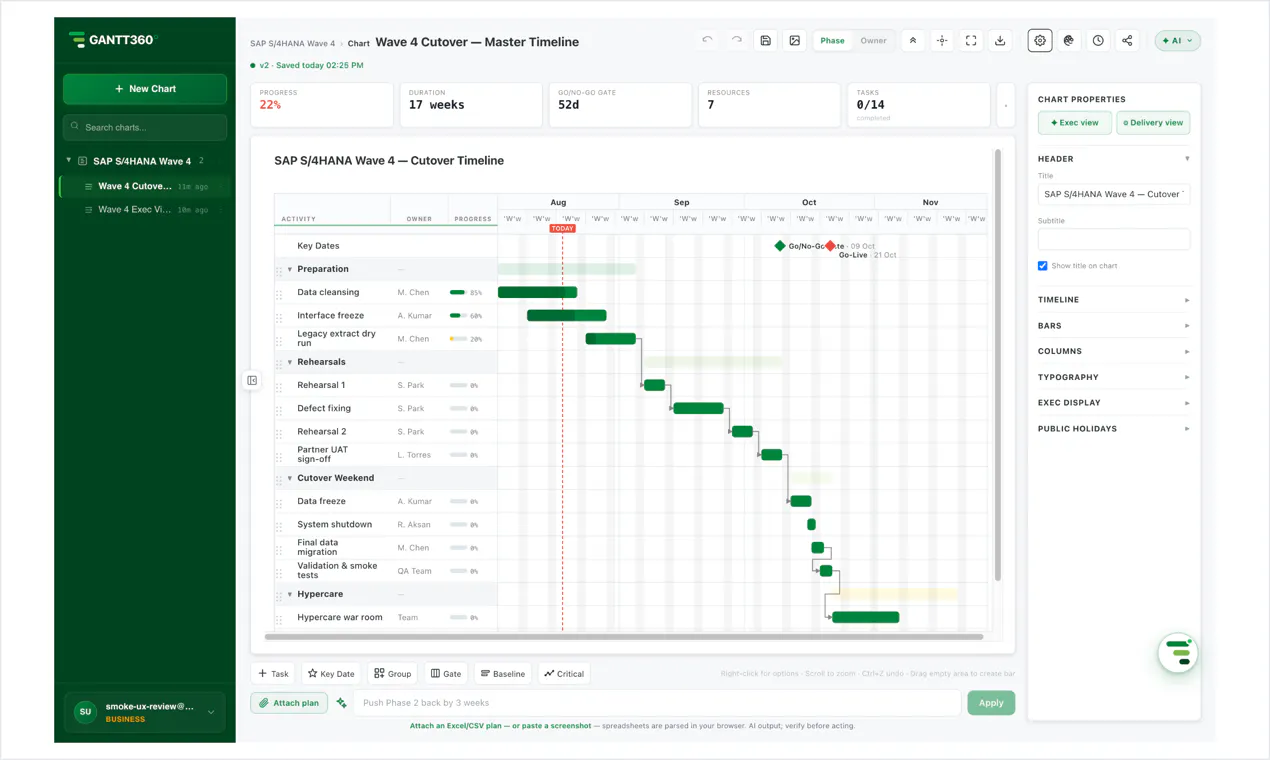
Task: Expand the Bars properties section
Action: [x=1114, y=326]
